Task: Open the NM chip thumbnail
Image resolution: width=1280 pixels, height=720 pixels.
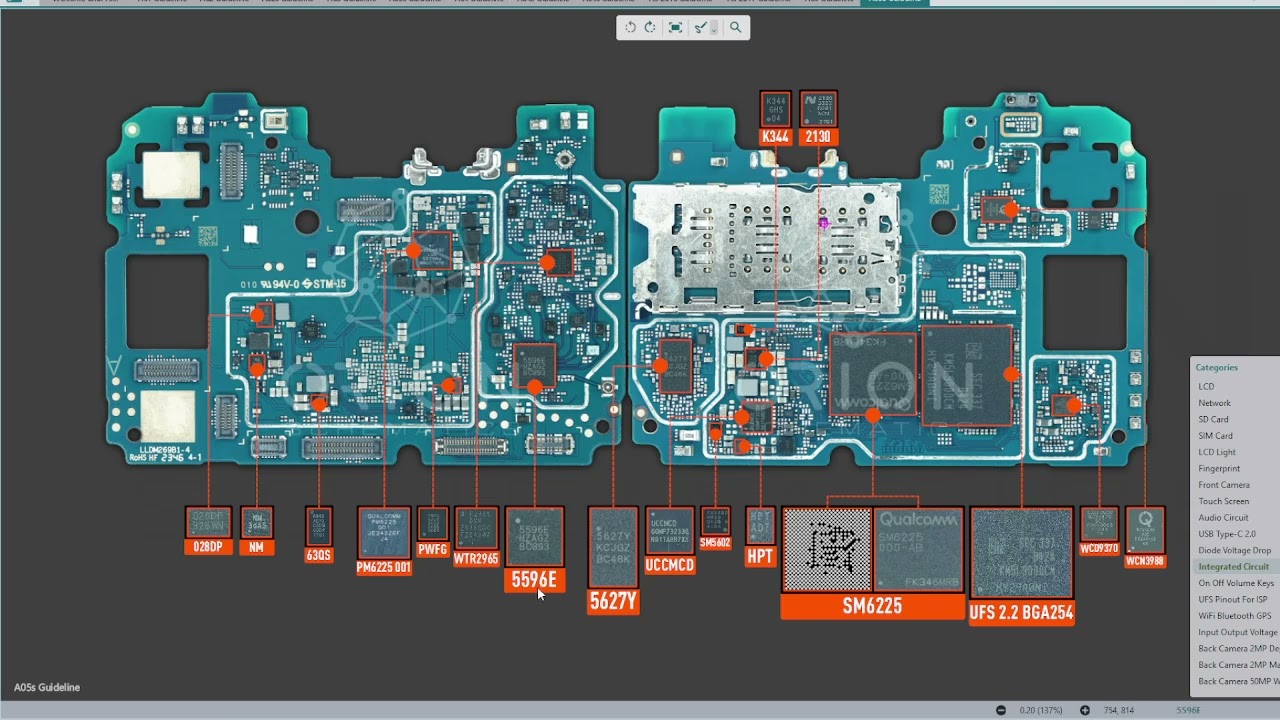Action: tap(257, 523)
